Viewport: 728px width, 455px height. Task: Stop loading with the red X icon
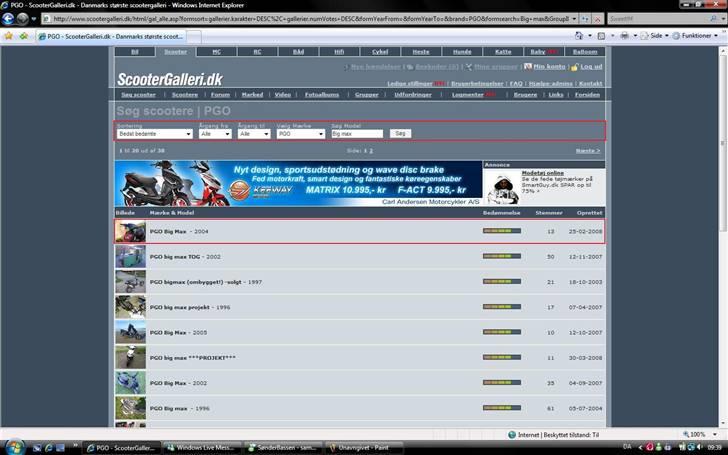598,19
